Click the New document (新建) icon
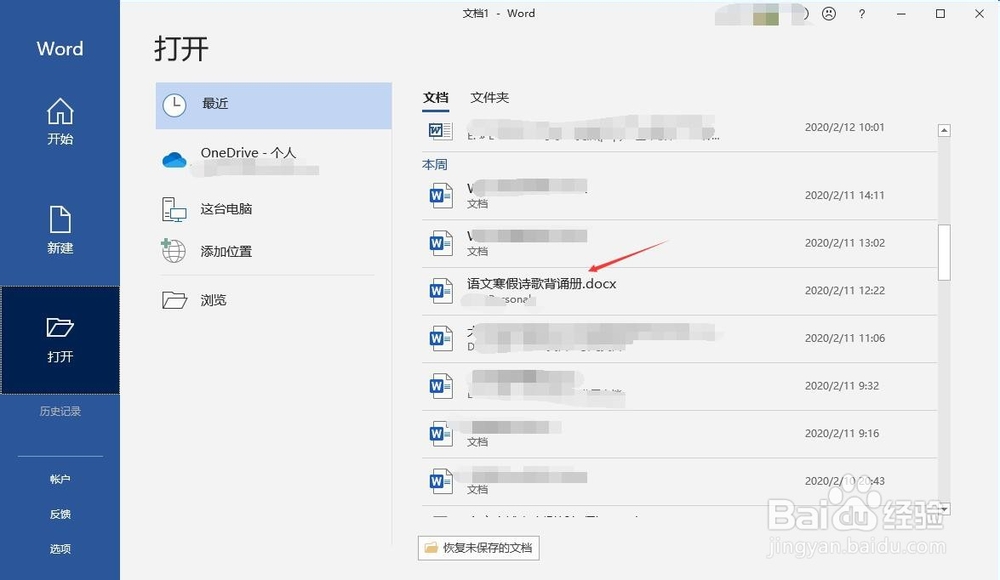The height and width of the screenshot is (580, 1000). coord(60,219)
